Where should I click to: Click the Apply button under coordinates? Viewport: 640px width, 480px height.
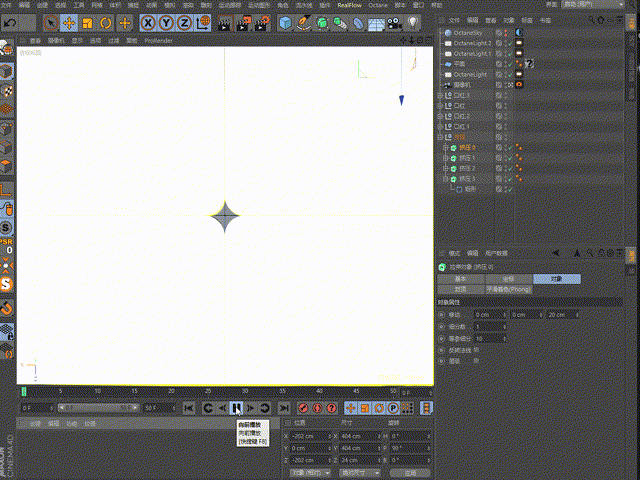coord(410,473)
